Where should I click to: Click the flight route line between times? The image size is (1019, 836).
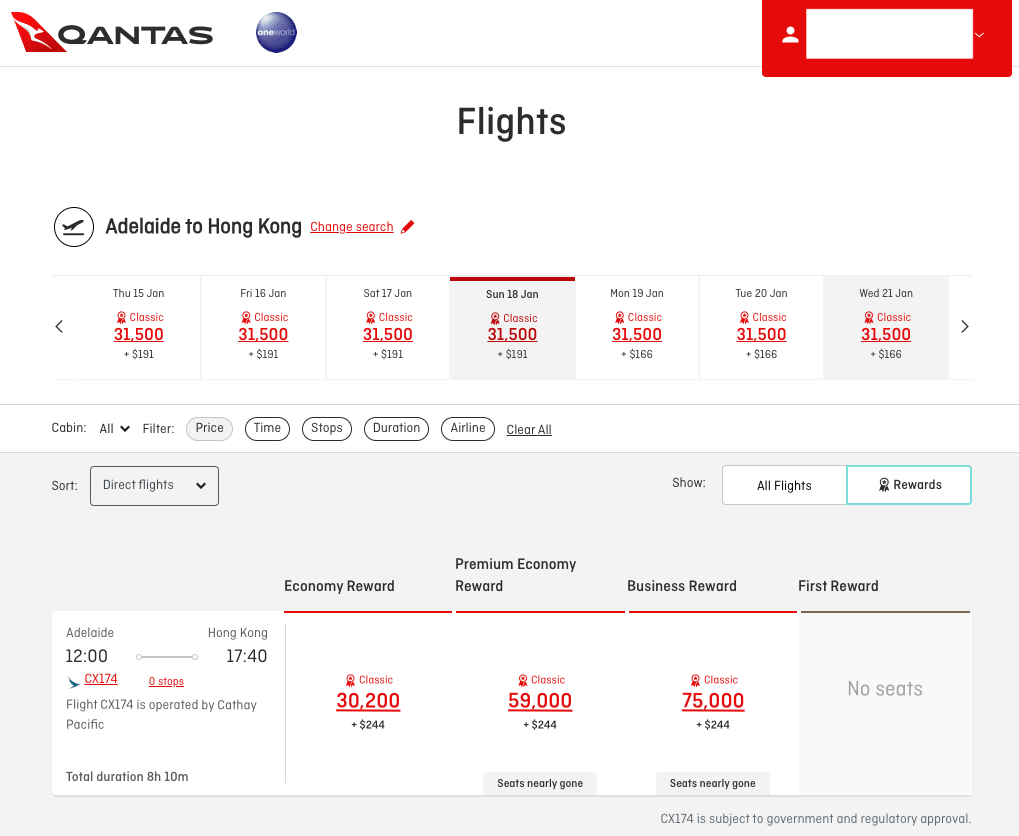(167, 657)
